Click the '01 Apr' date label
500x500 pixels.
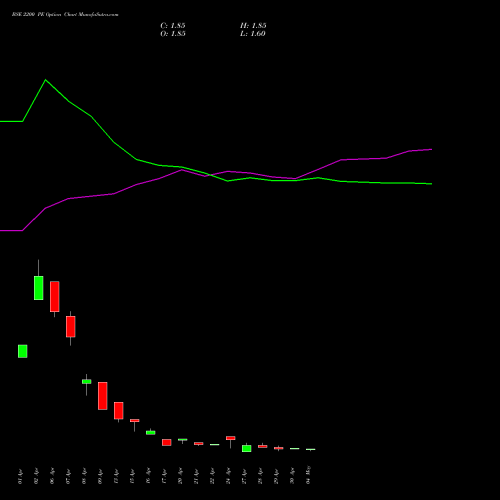[20, 476]
